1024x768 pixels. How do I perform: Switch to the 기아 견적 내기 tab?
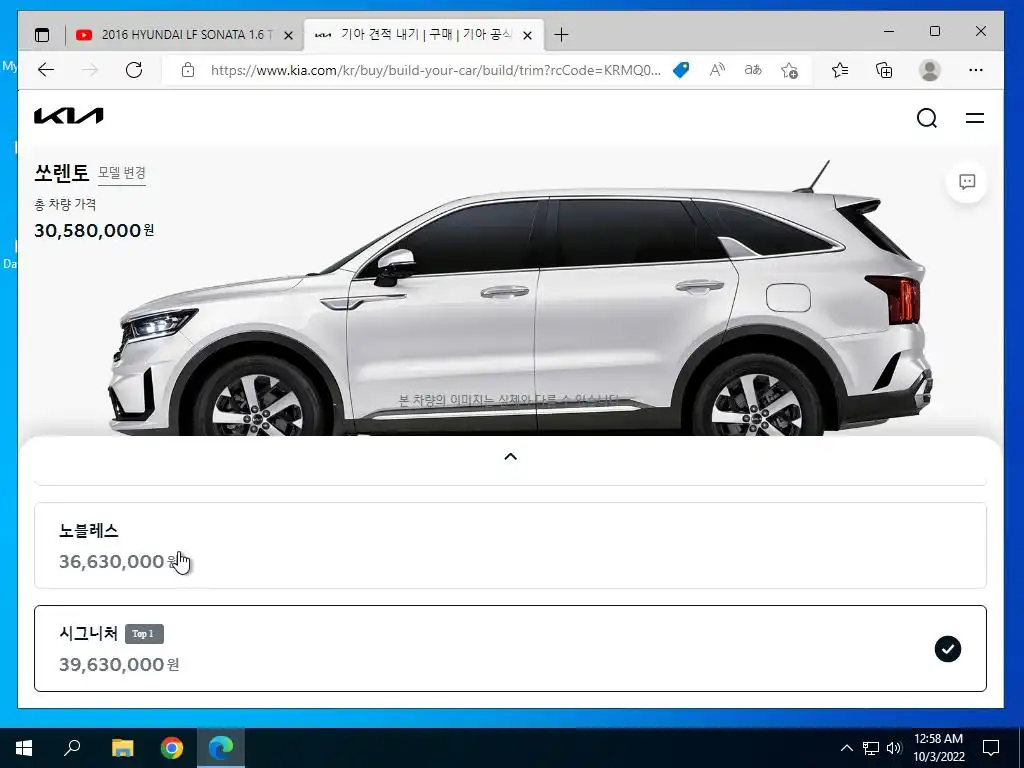(423, 35)
